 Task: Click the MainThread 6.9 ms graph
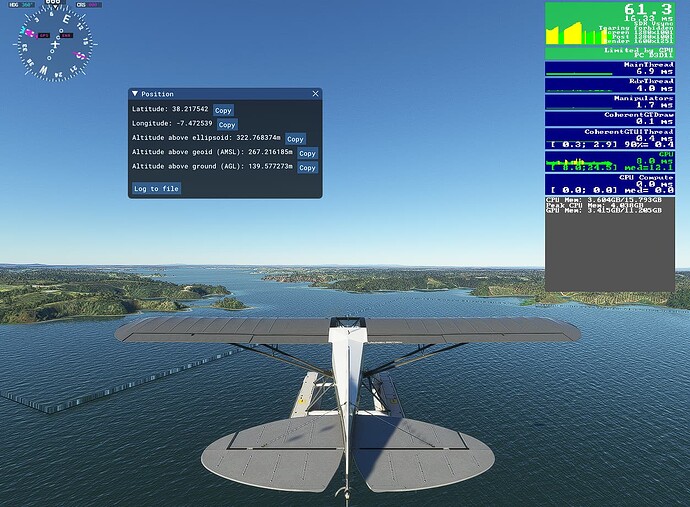609,69
